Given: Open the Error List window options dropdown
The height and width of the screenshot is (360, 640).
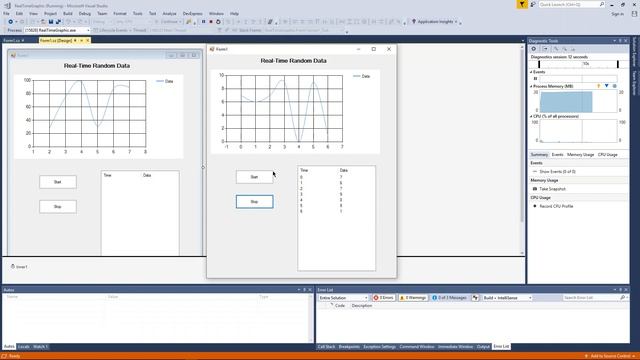Looking at the screenshot, I should point(615,290).
